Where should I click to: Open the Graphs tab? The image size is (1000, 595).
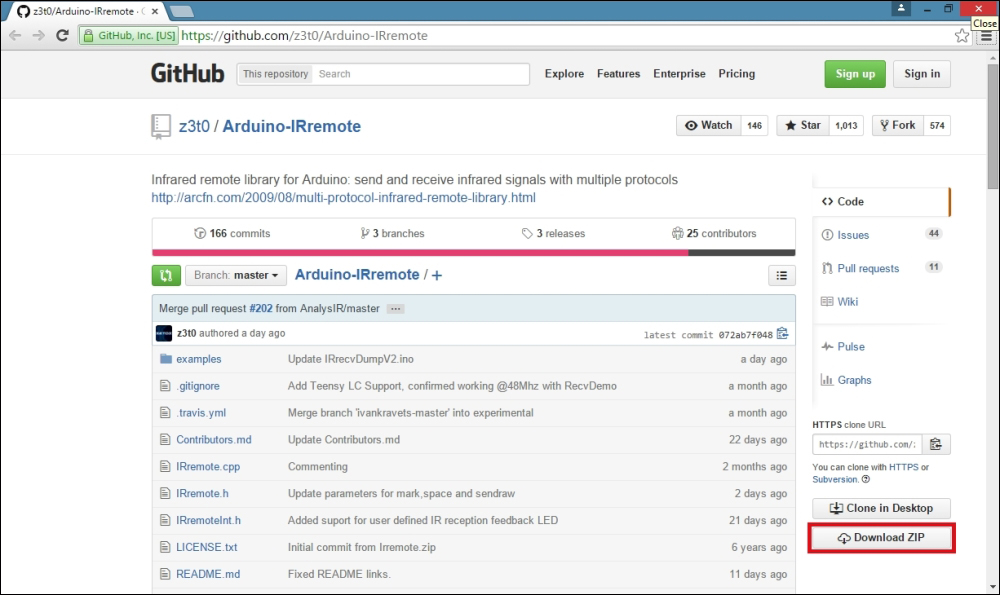click(846, 380)
